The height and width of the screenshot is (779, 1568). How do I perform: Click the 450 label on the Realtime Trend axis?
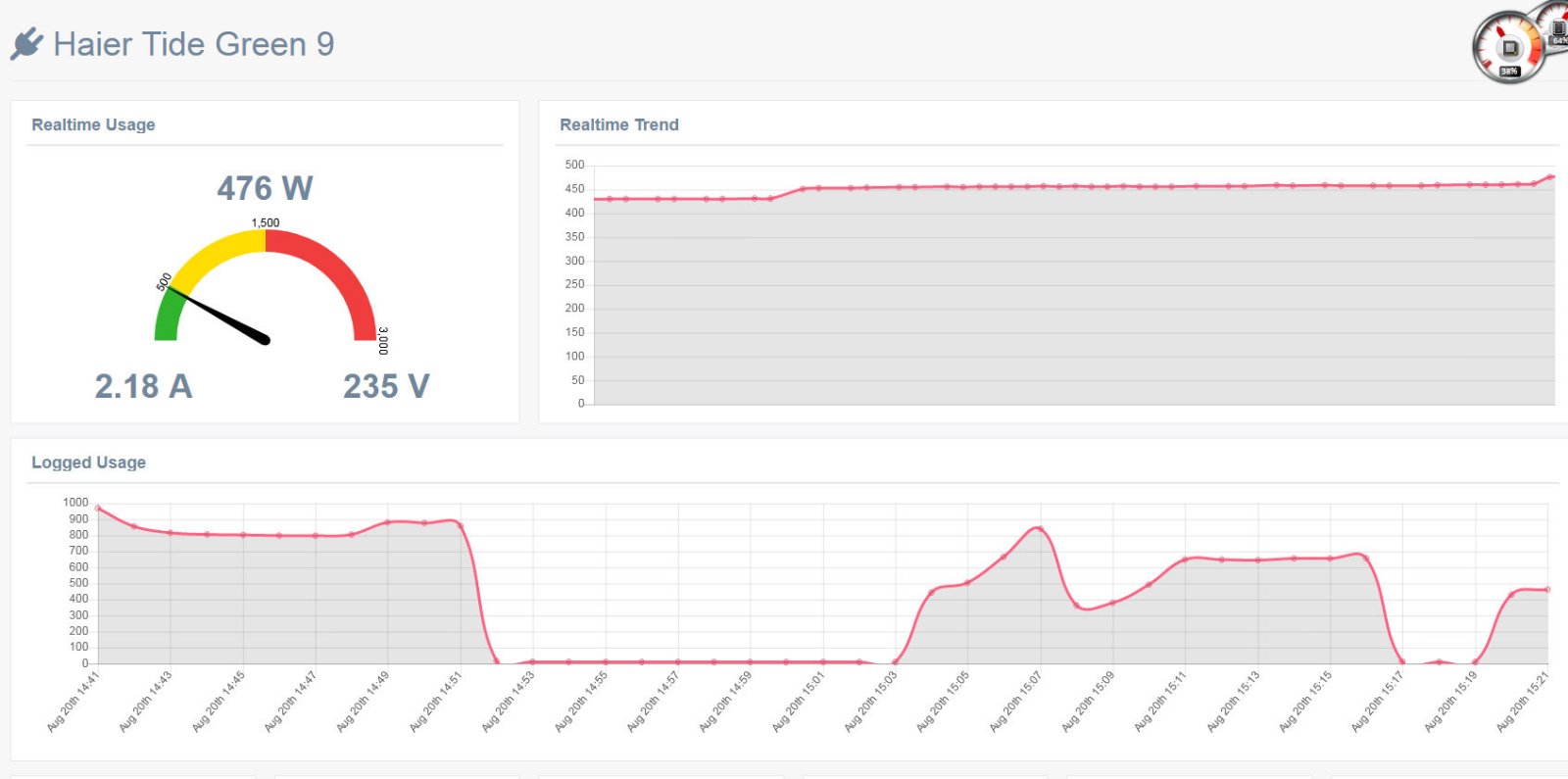click(x=574, y=189)
